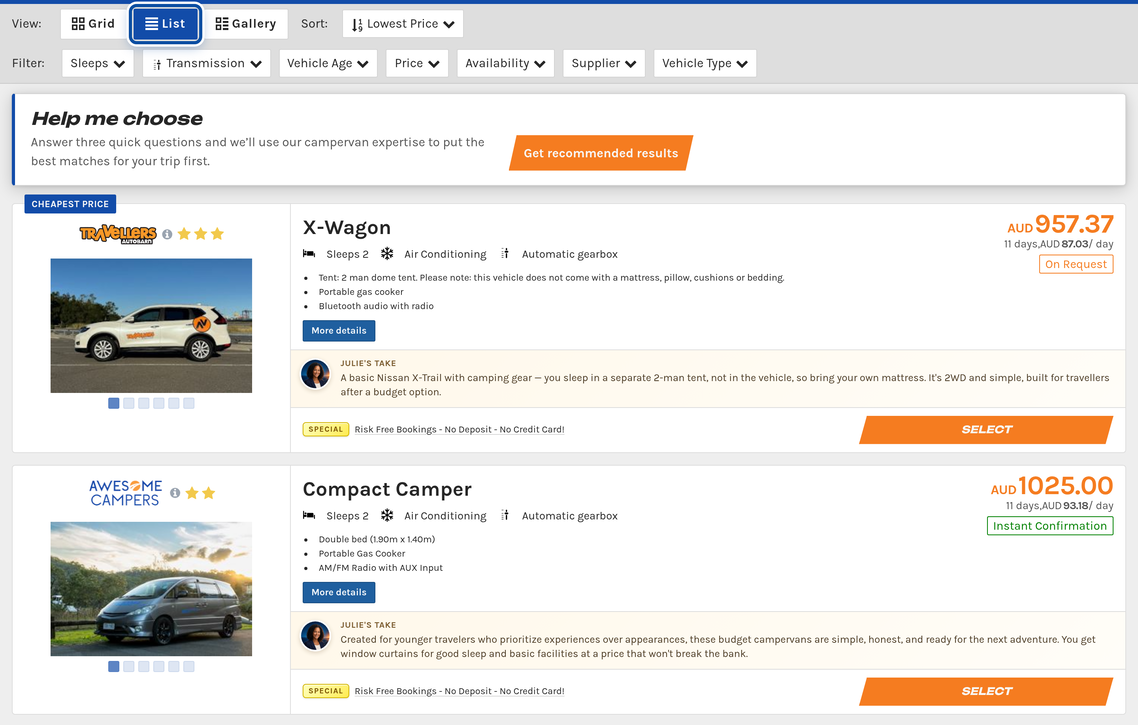Expand the Price filter
This screenshot has height=725, width=1138.
click(x=417, y=63)
